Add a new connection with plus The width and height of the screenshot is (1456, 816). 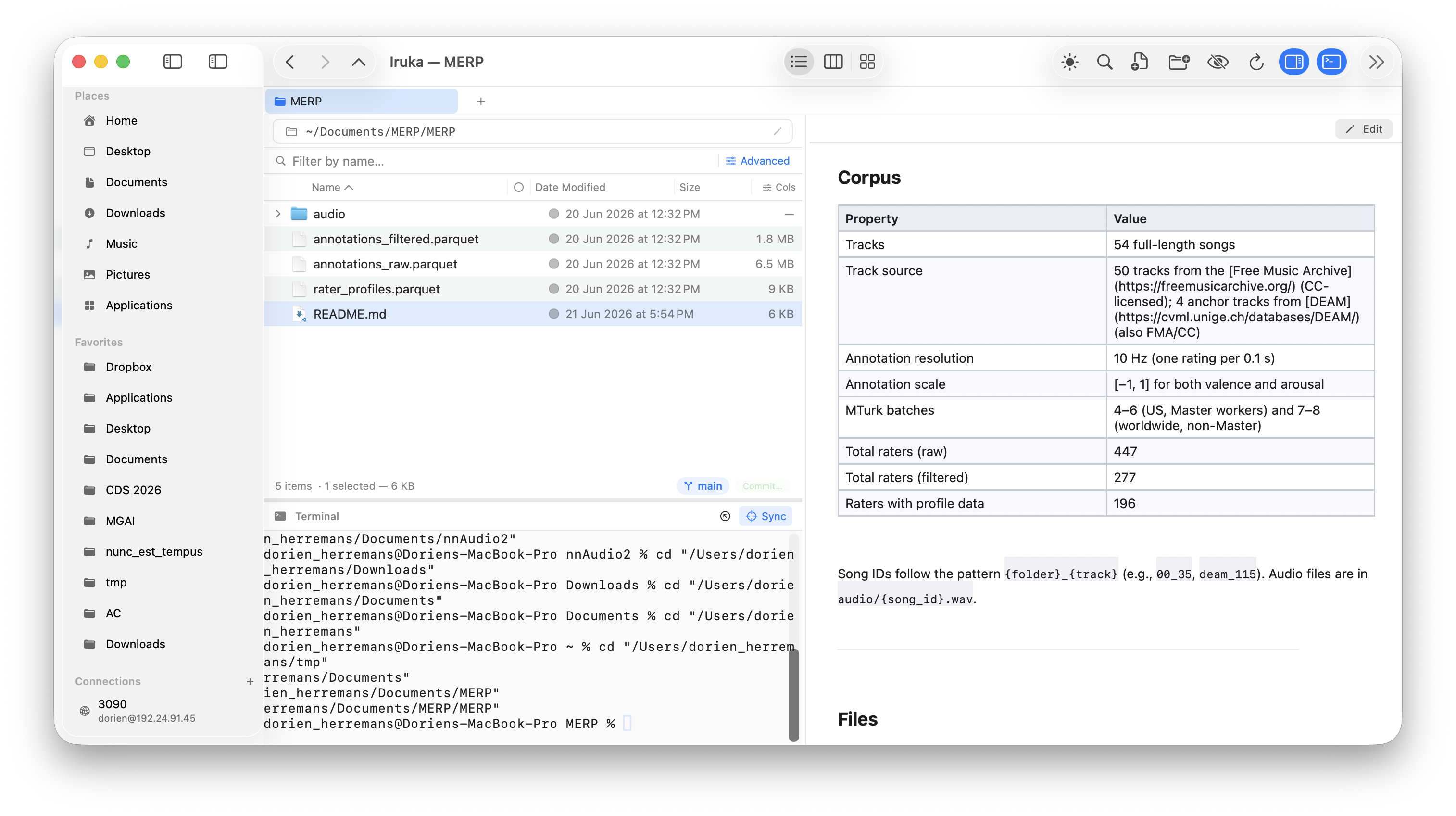250,681
